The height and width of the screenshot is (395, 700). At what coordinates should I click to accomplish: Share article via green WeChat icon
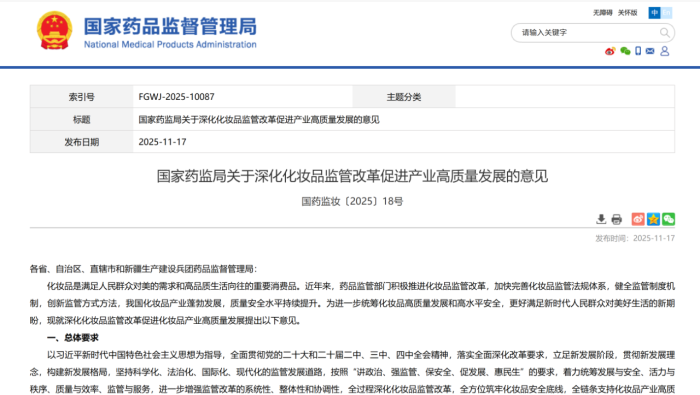(668, 219)
